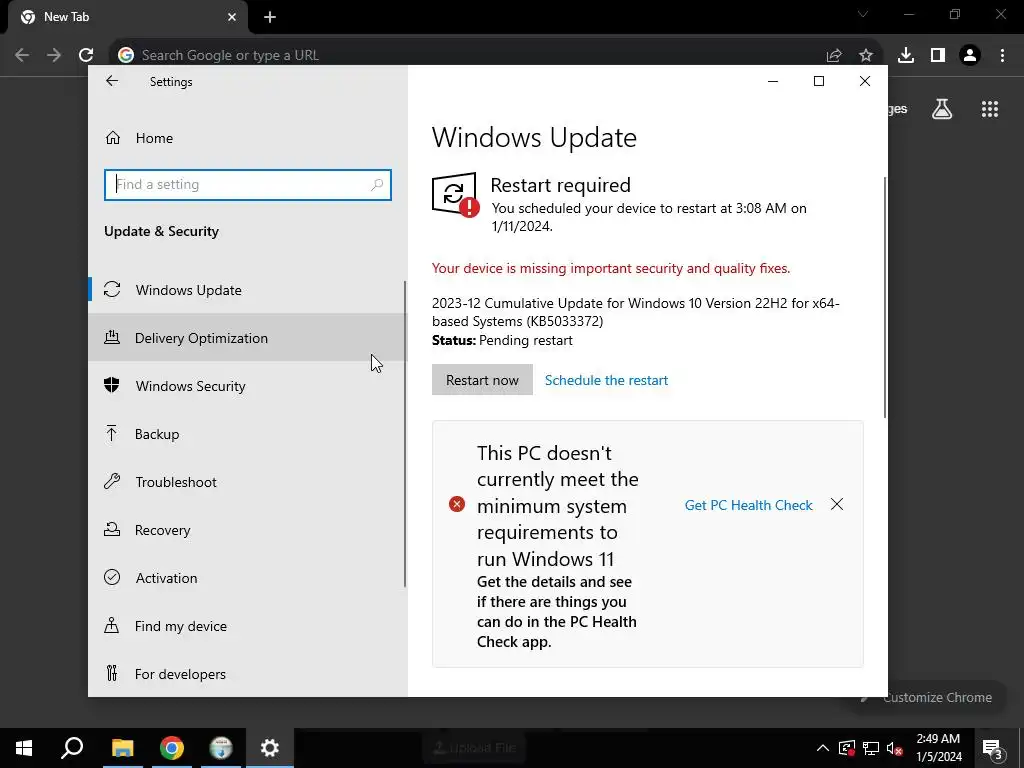Screen dimensions: 1024x768
Task: Click the Windows Security shield icon
Action: click(112, 385)
